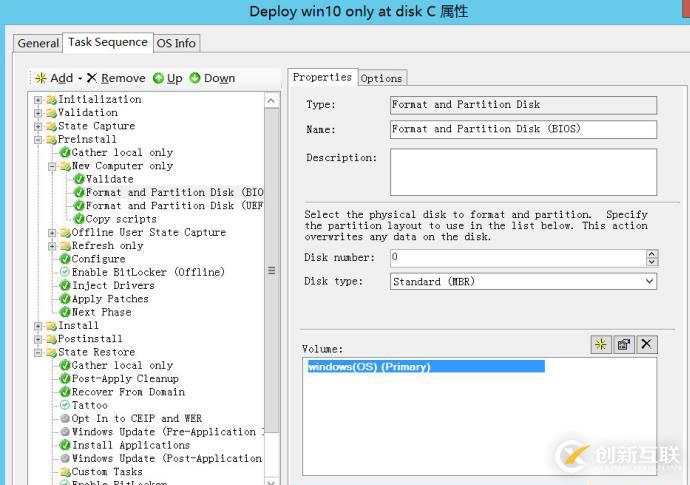Open the Disk type dropdown

[x=649, y=281]
